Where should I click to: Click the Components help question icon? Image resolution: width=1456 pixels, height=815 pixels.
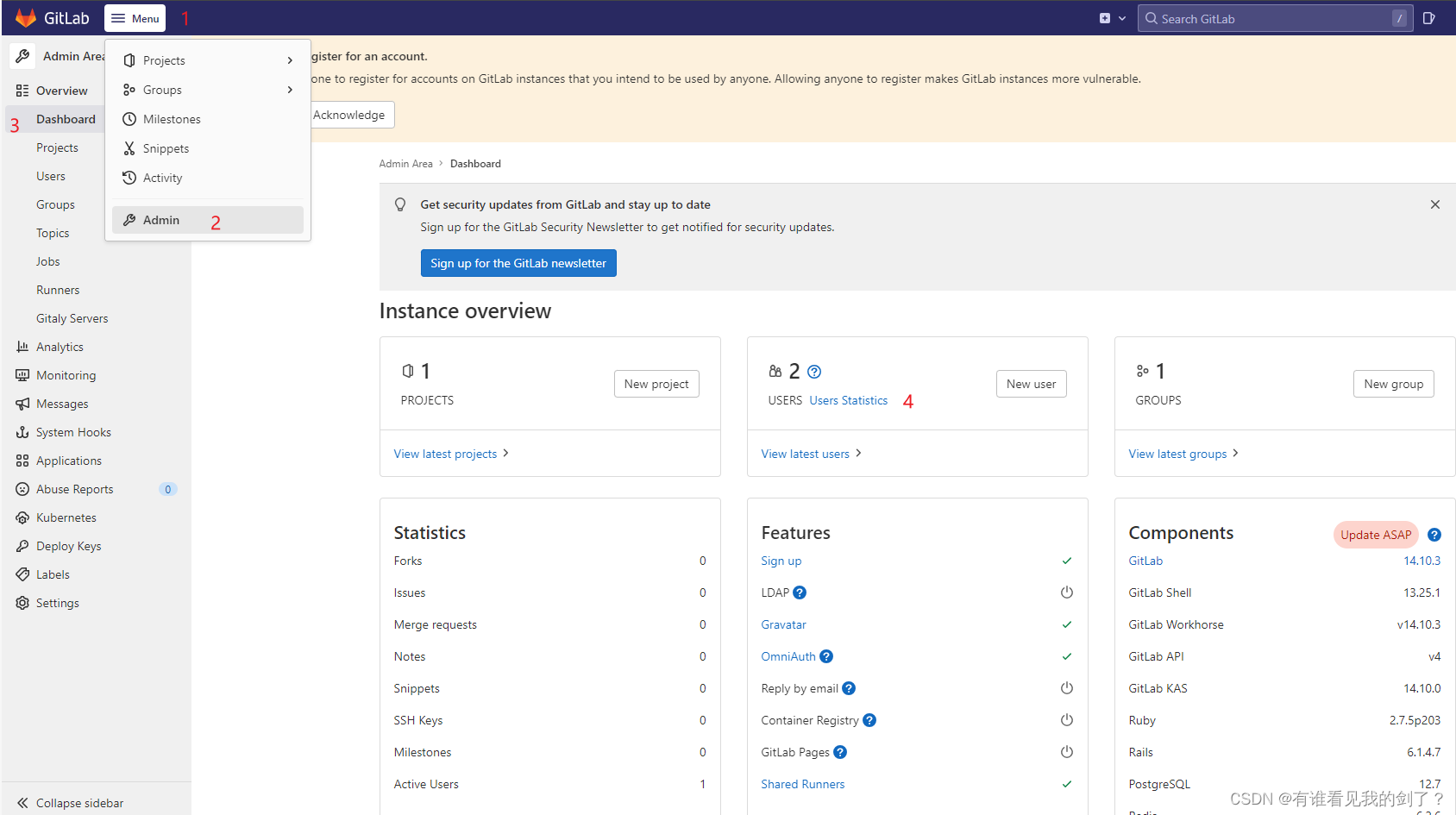(1434, 535)
